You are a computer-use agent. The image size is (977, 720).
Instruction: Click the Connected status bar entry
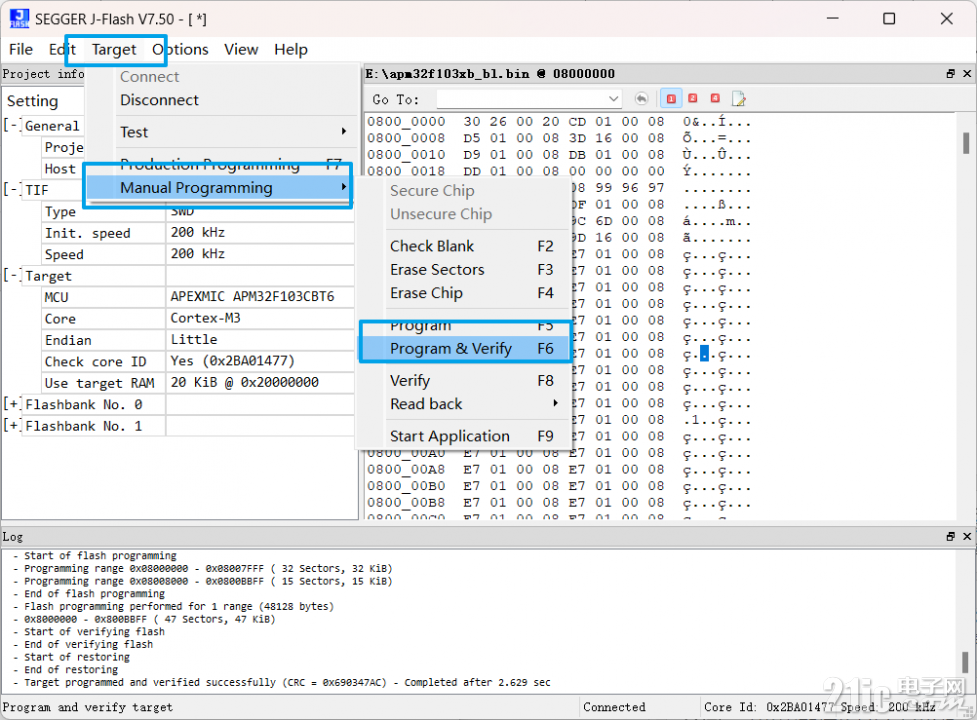(x=614, y=707)
